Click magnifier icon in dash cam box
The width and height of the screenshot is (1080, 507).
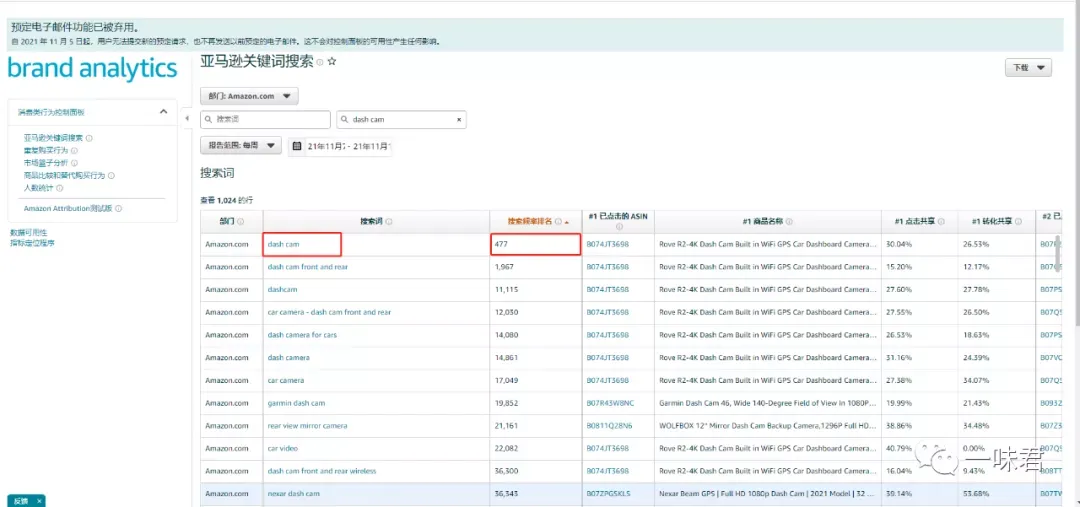(x=344, y=120)
